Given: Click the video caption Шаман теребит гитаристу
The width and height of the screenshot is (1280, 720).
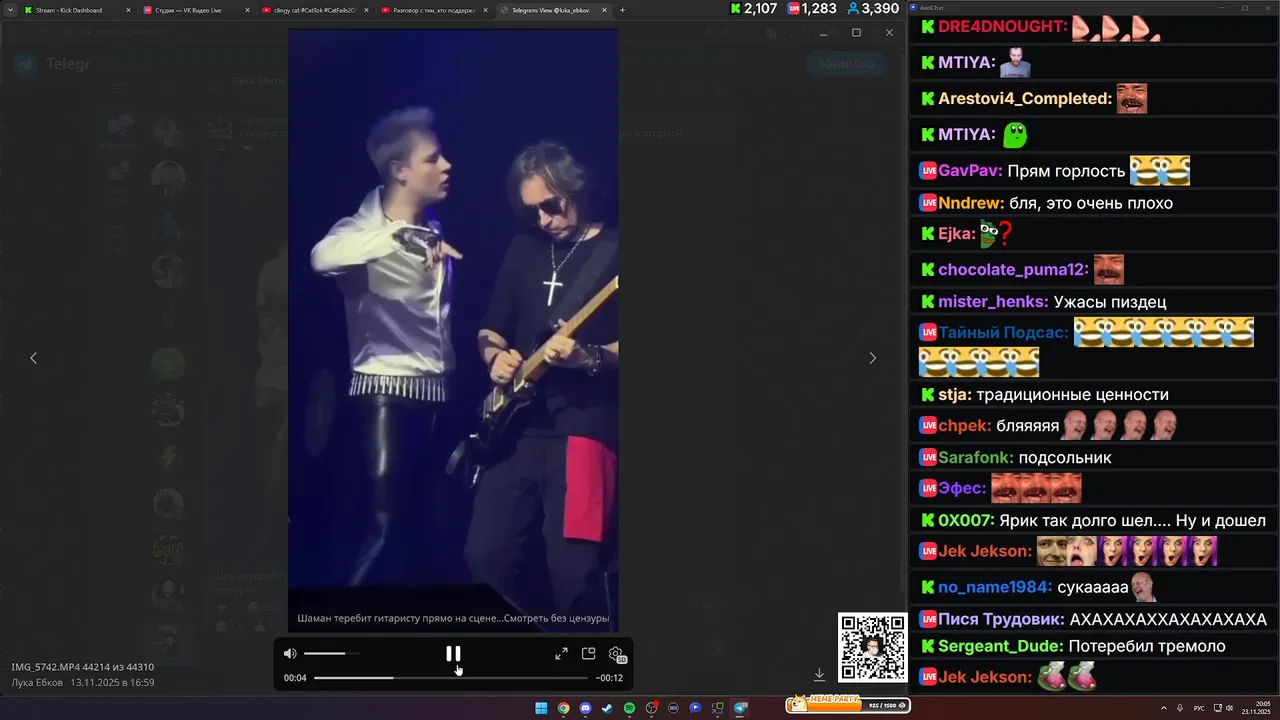Looking at the screenshot, I should click(453, 618).
